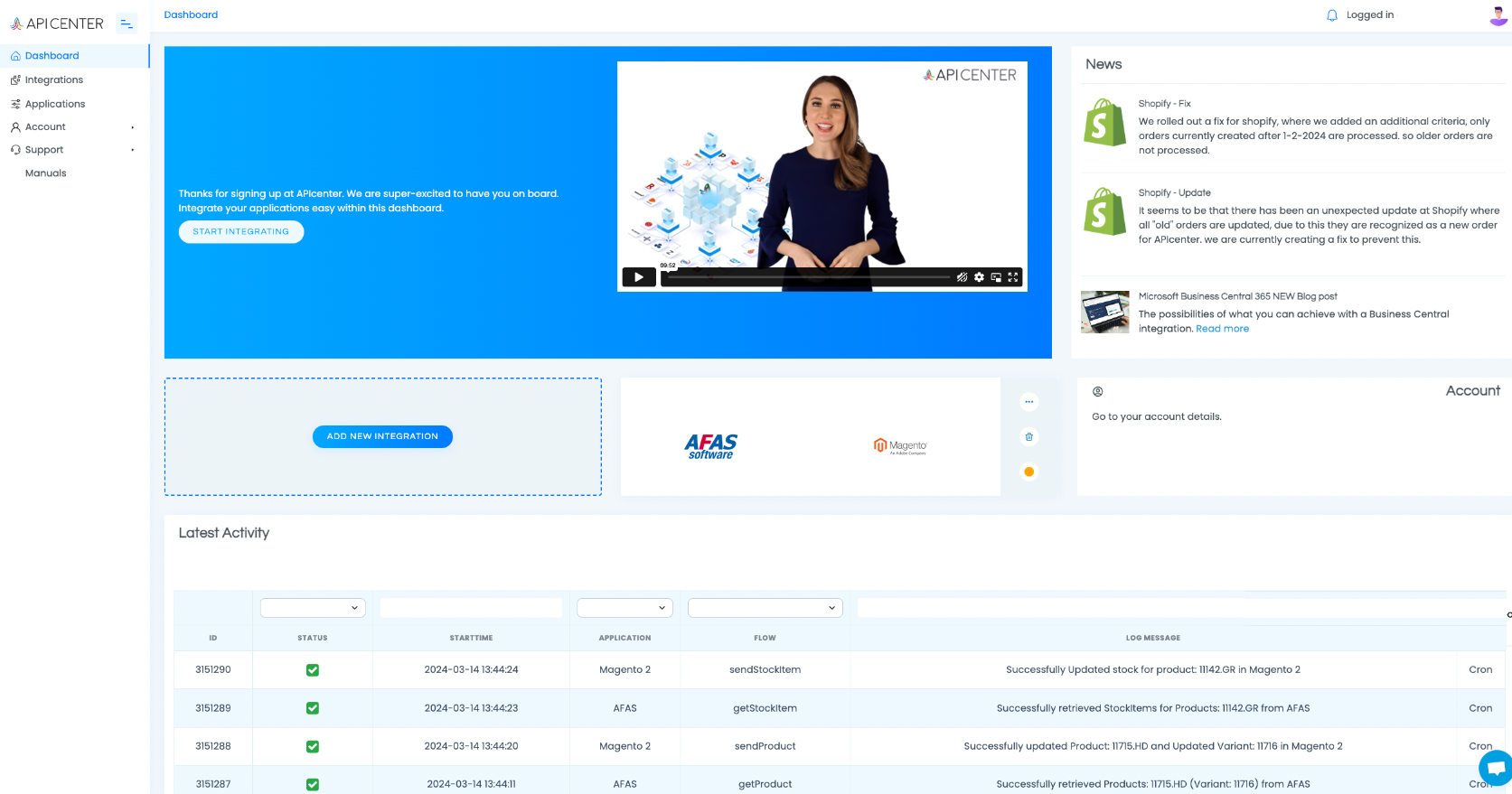The width and height of the screenshot is (1512, 794).
Task: Enable picture-in-picture on the video
Action: point(996,277)
